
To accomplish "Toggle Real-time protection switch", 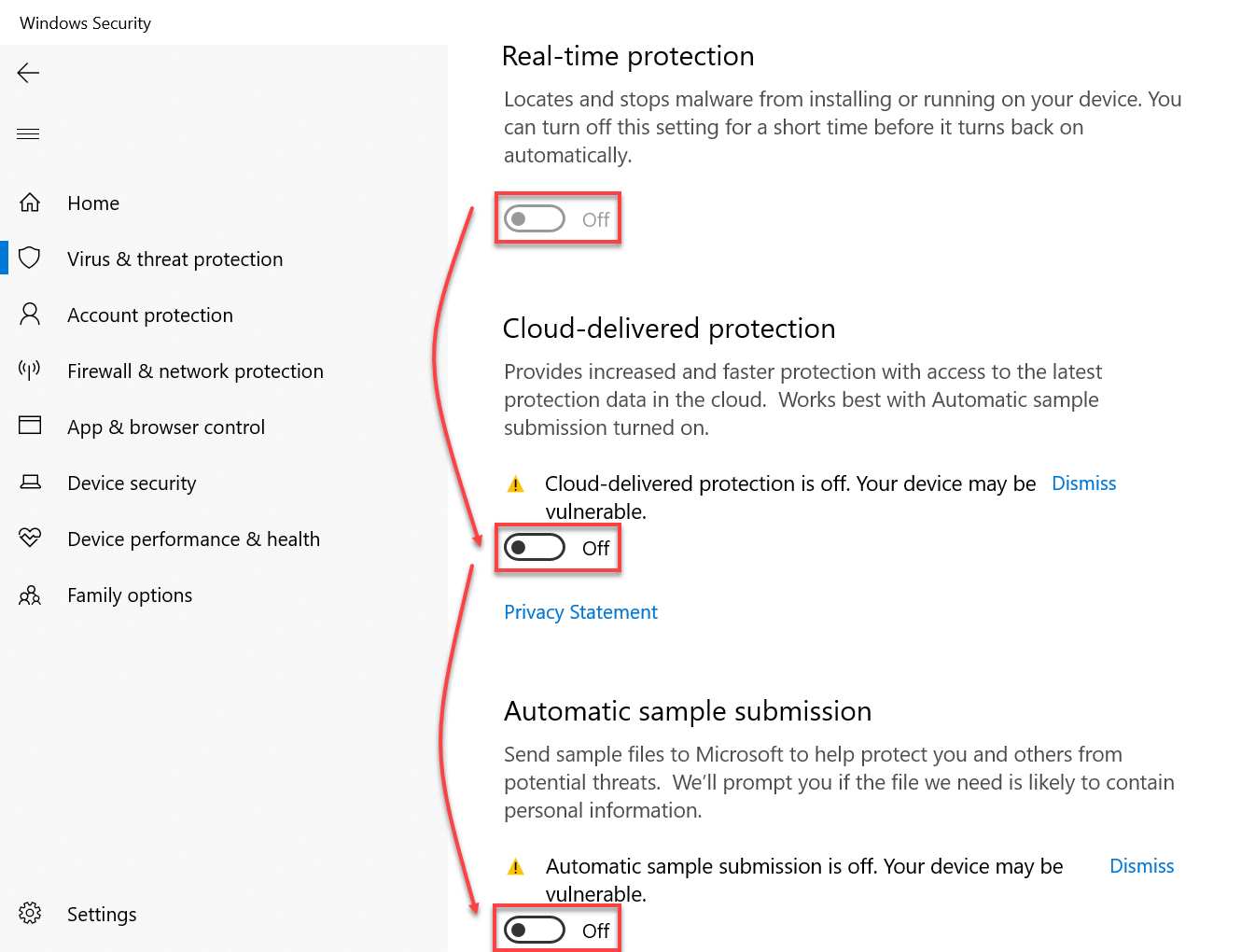I will tap(535, 219).
